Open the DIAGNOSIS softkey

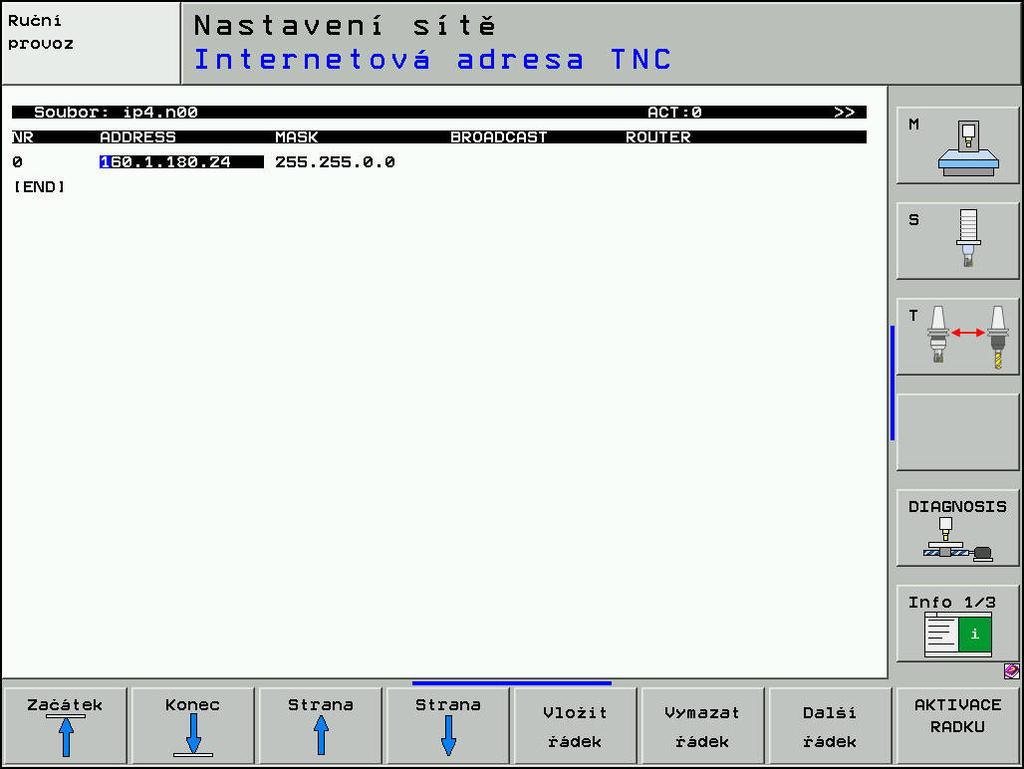click(957, 528)
